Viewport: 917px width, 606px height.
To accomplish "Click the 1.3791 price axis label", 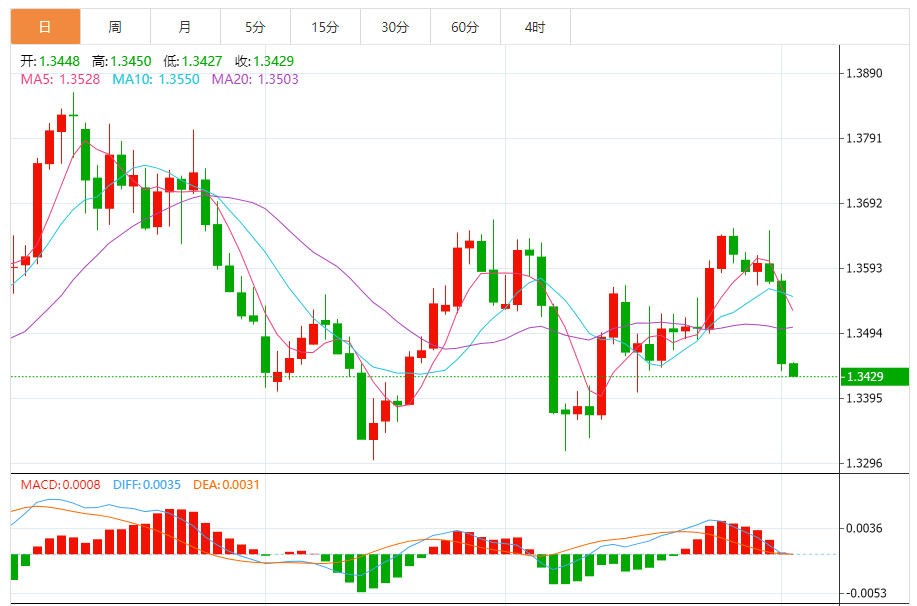I will coord(864,138).
